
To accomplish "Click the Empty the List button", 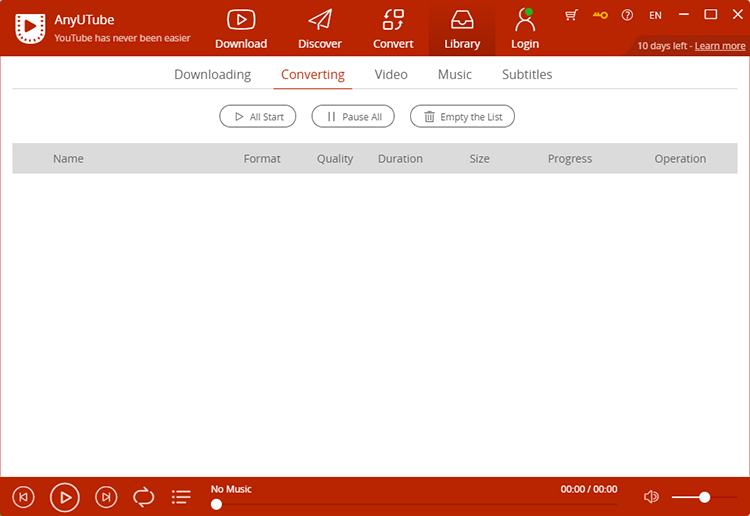I will tap(462, 116).
